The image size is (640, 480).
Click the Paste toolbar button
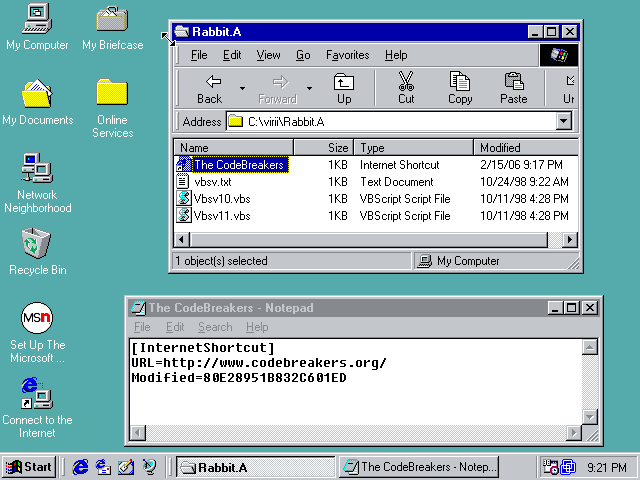pos(513,89)
